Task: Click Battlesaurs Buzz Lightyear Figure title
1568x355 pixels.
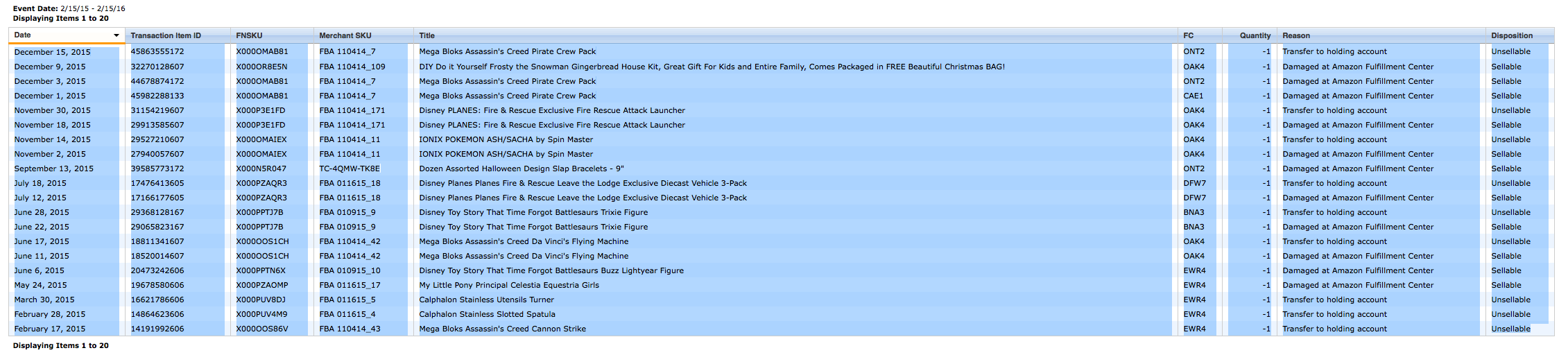Action: tap(551, 270)
